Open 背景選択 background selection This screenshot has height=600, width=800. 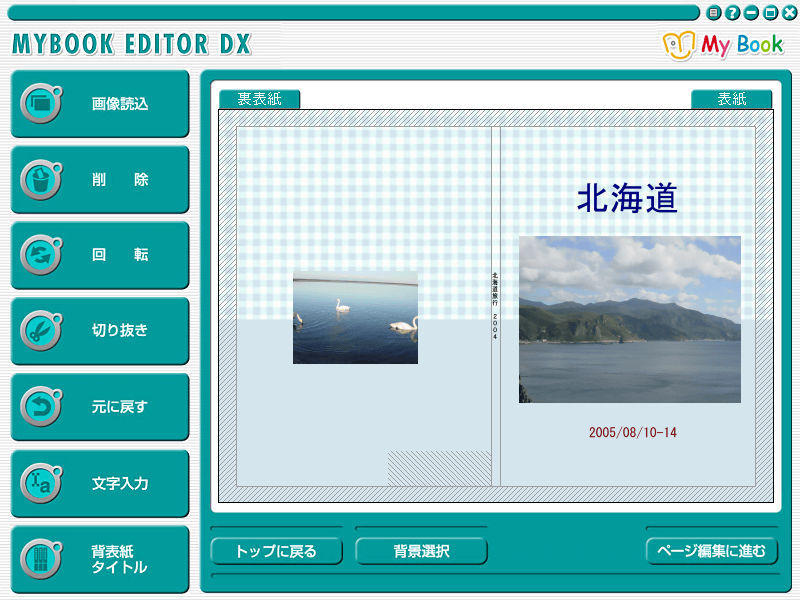[x=421, y=551]
